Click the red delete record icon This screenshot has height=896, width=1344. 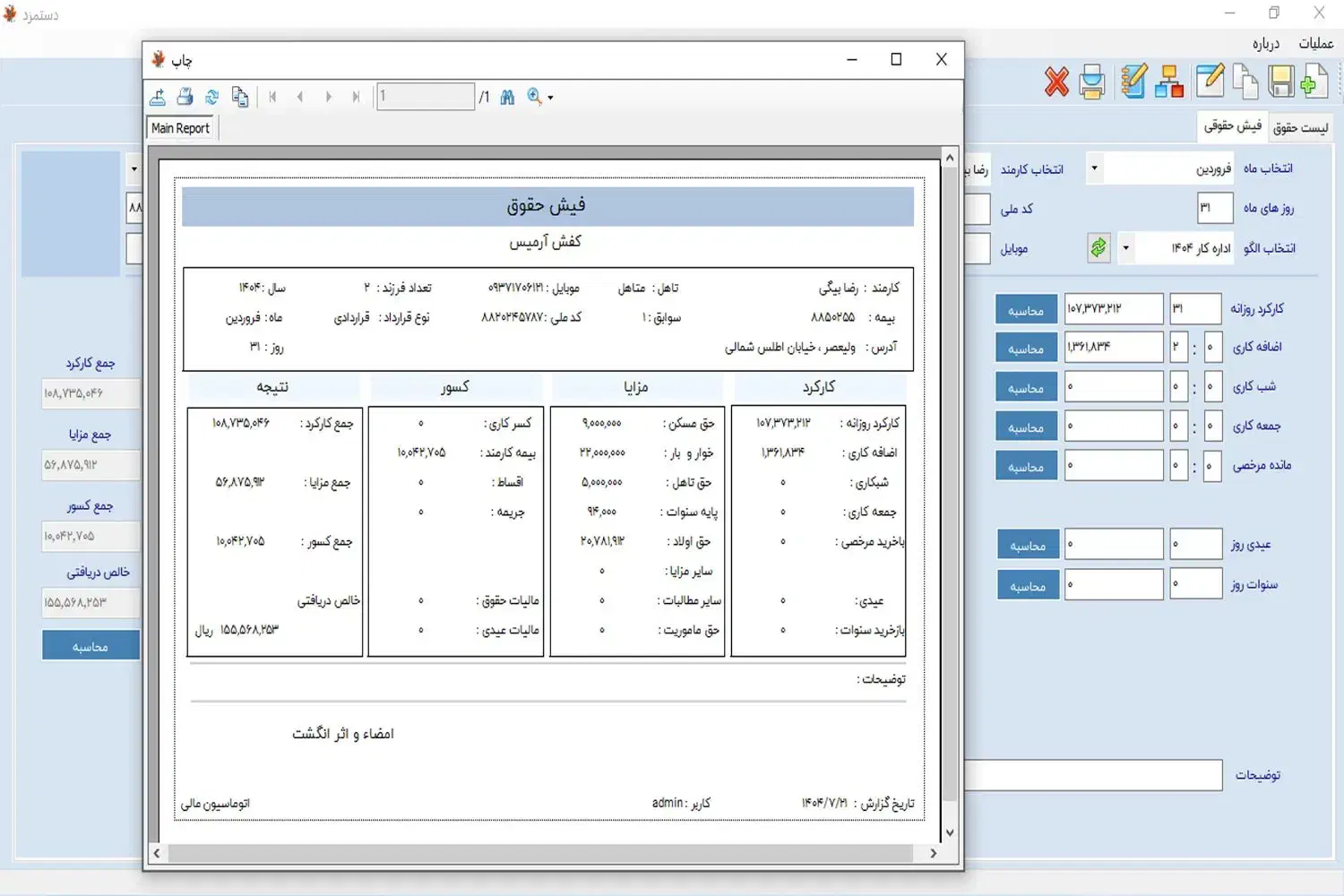(x=1056, y=82)
